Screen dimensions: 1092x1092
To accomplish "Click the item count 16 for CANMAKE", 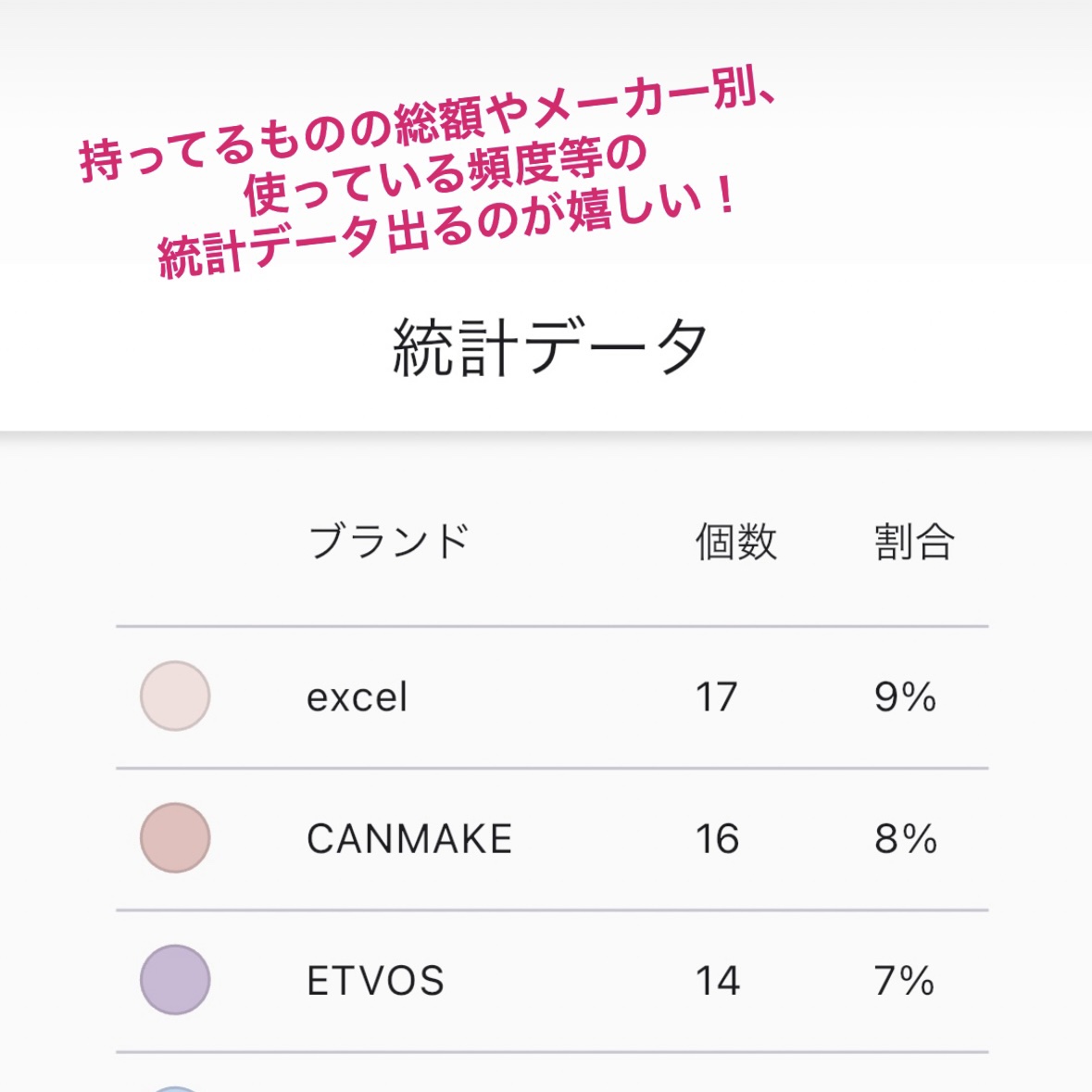I will point(717,839).
